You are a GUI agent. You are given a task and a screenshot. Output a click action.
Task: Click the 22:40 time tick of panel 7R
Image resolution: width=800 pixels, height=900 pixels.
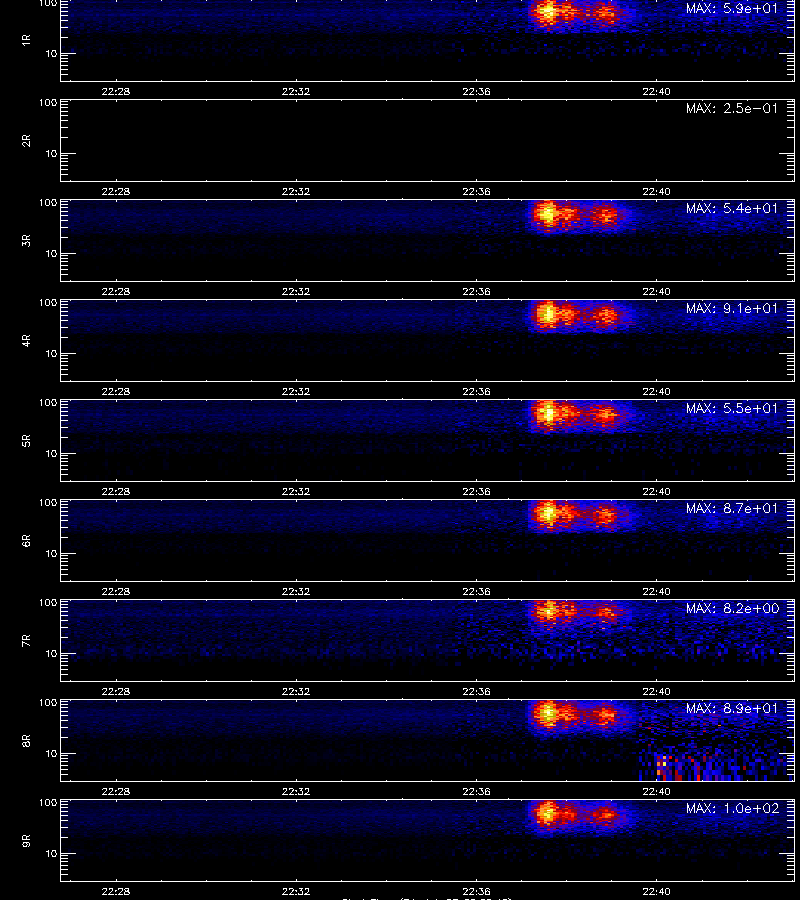(657, 691)
